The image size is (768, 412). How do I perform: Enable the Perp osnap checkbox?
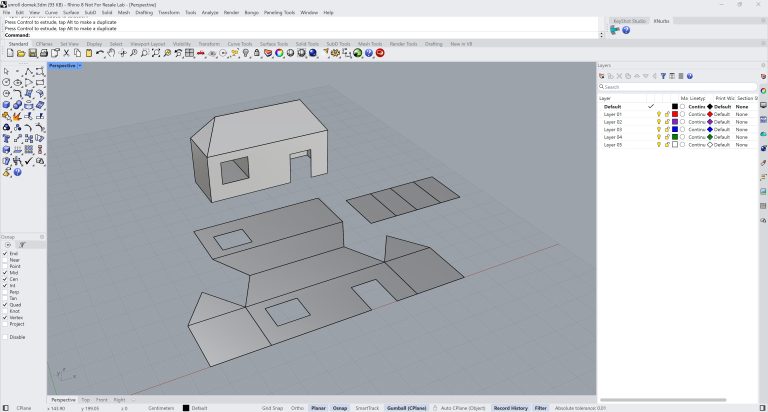click(x=5, y=292)
